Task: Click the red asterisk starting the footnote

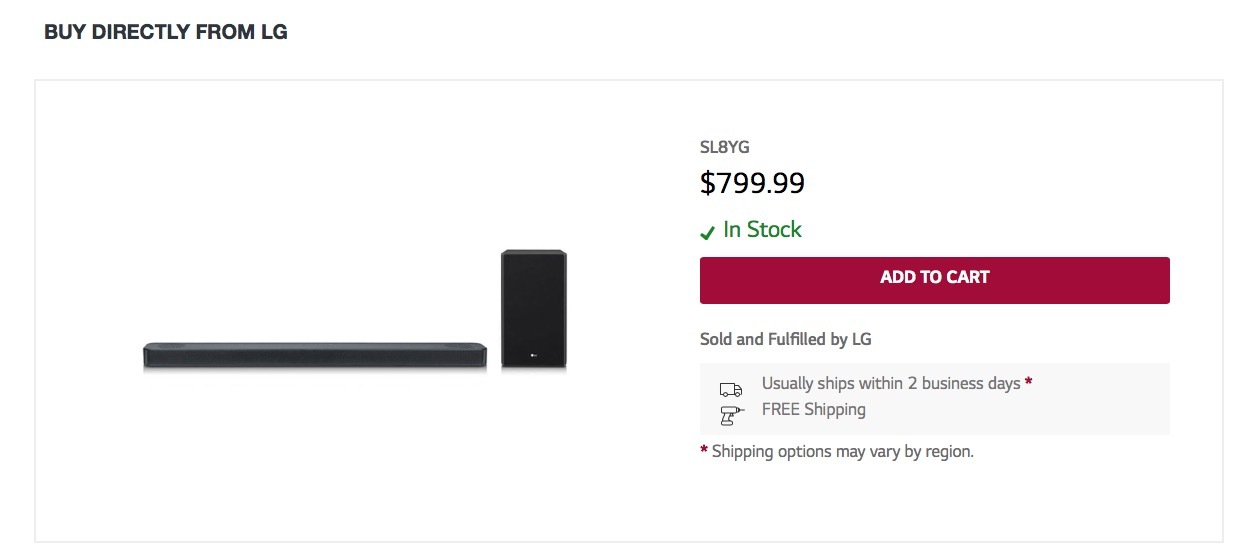Action: [704, 451]
